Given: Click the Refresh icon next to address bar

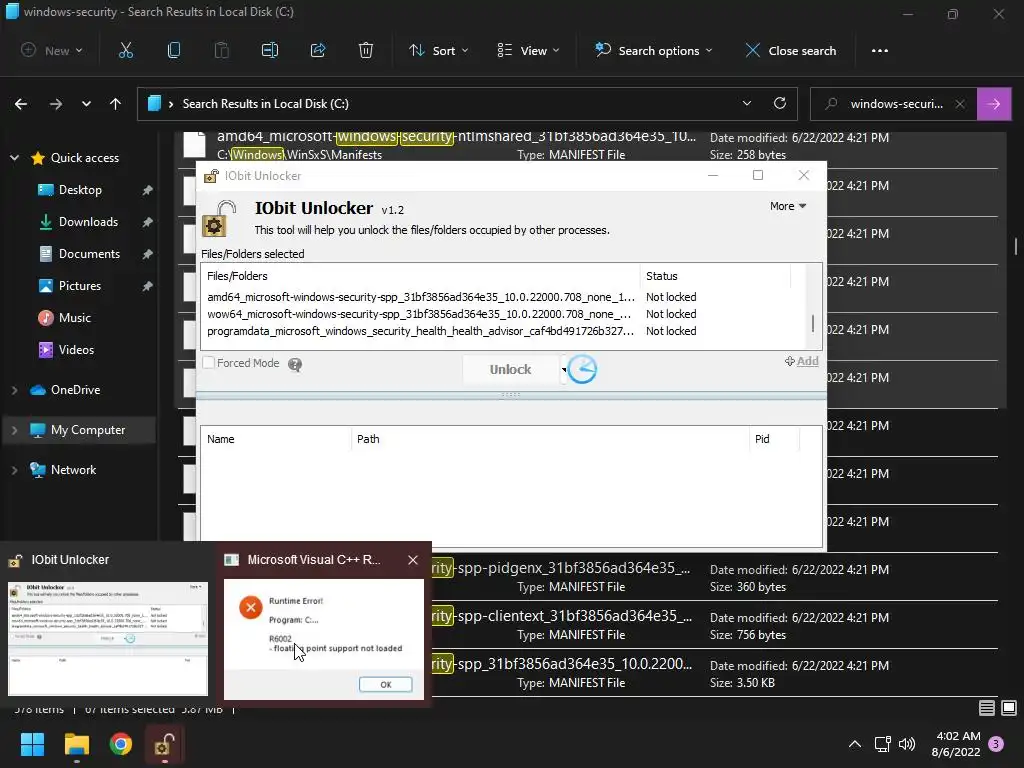Looking at the screenshot, I should [780, 104].
